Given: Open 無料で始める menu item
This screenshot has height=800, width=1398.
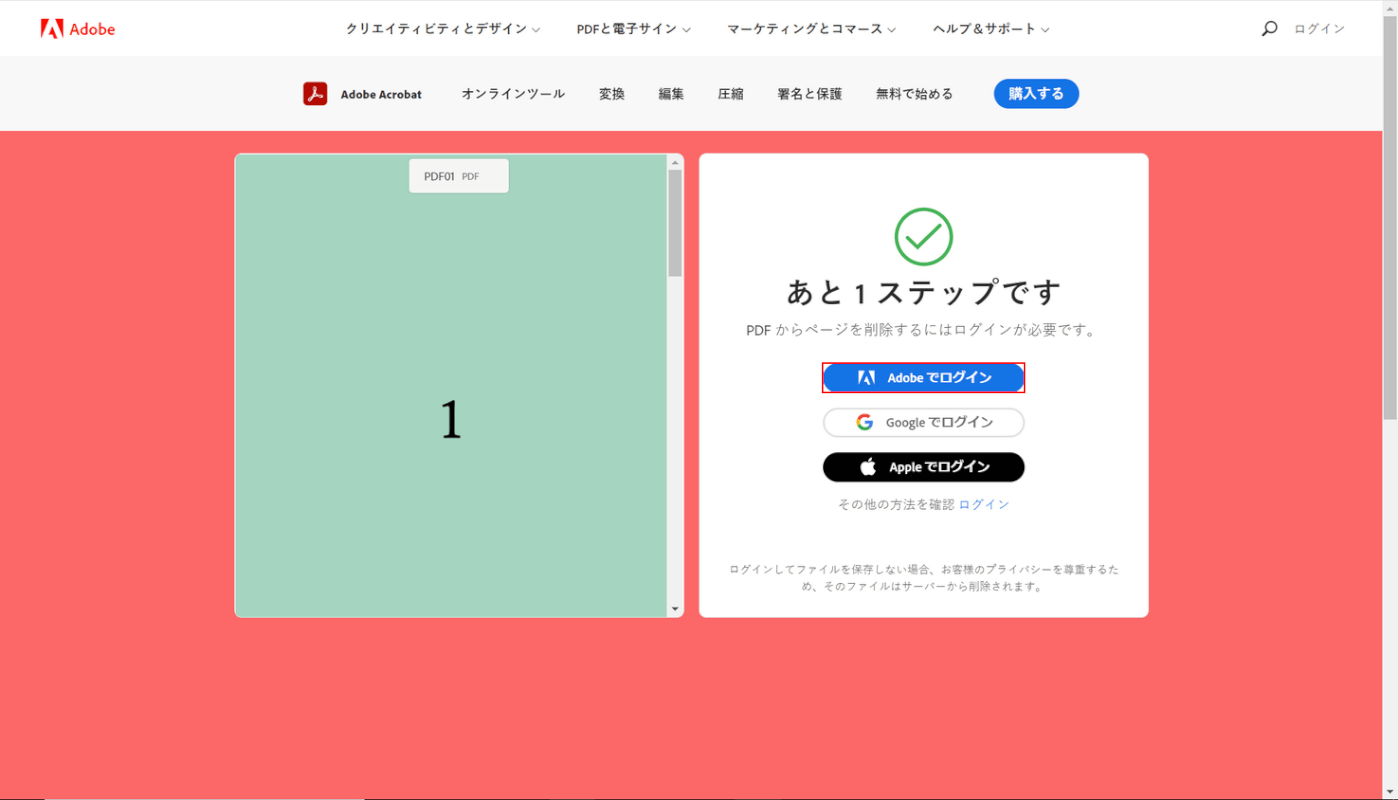Looking at the screenshot, I should click(x=914, y=94).
